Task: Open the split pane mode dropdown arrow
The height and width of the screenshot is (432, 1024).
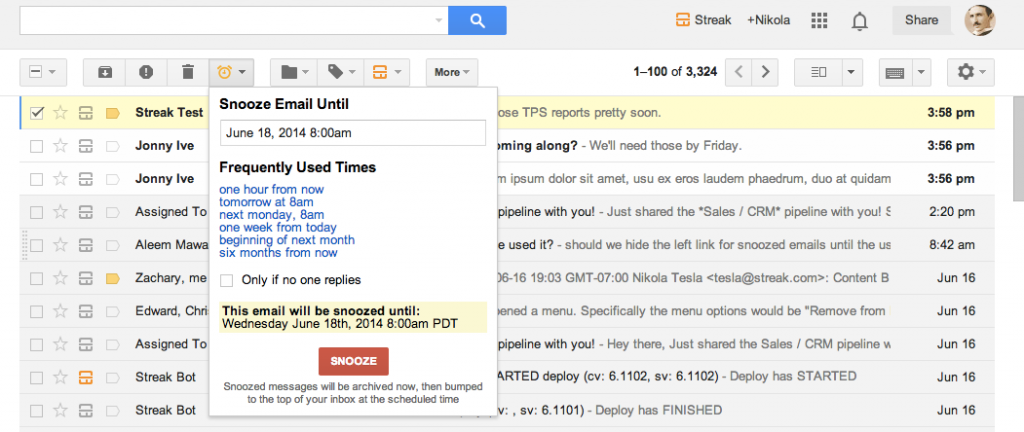Action: pos(852,72)
